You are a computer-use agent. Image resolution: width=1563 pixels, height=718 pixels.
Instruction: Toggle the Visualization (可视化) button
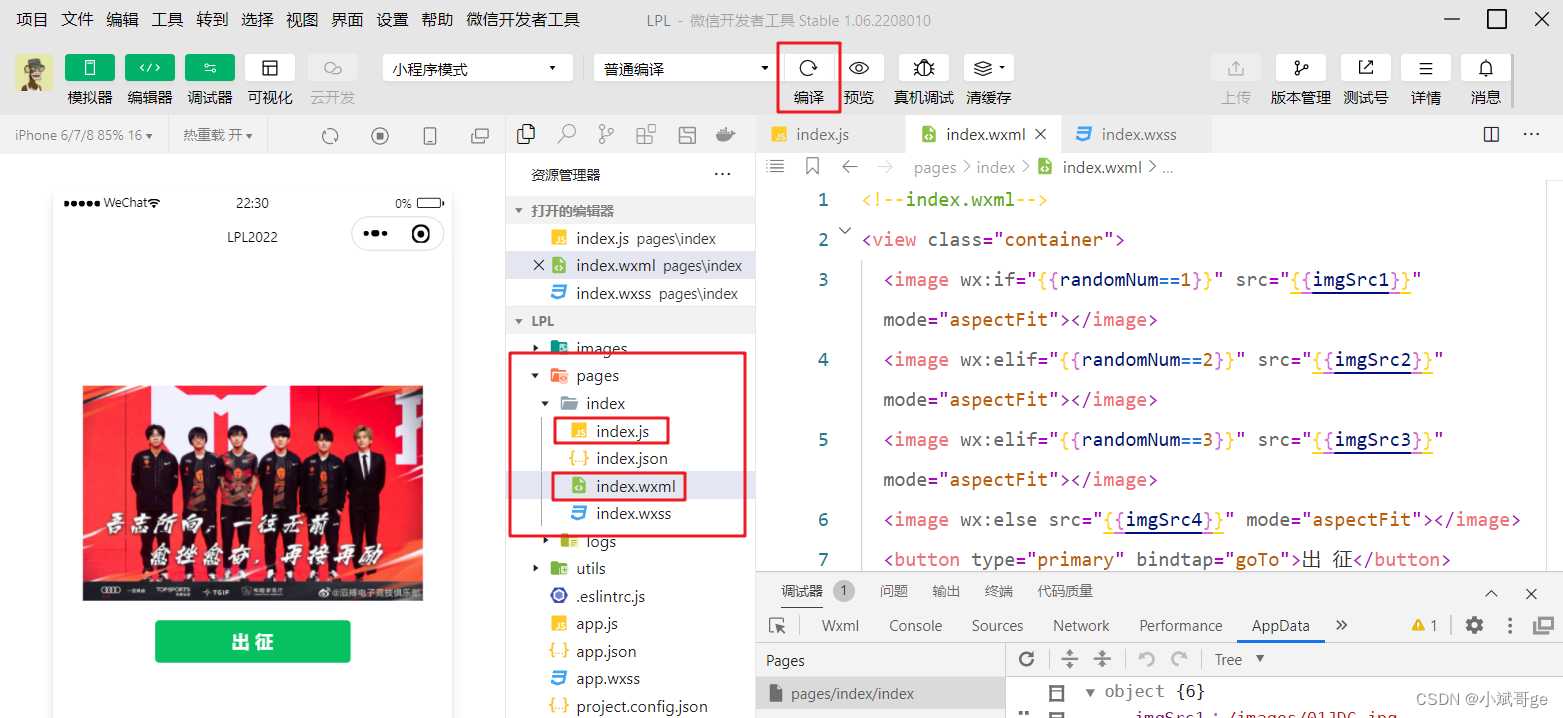(270, 68)
